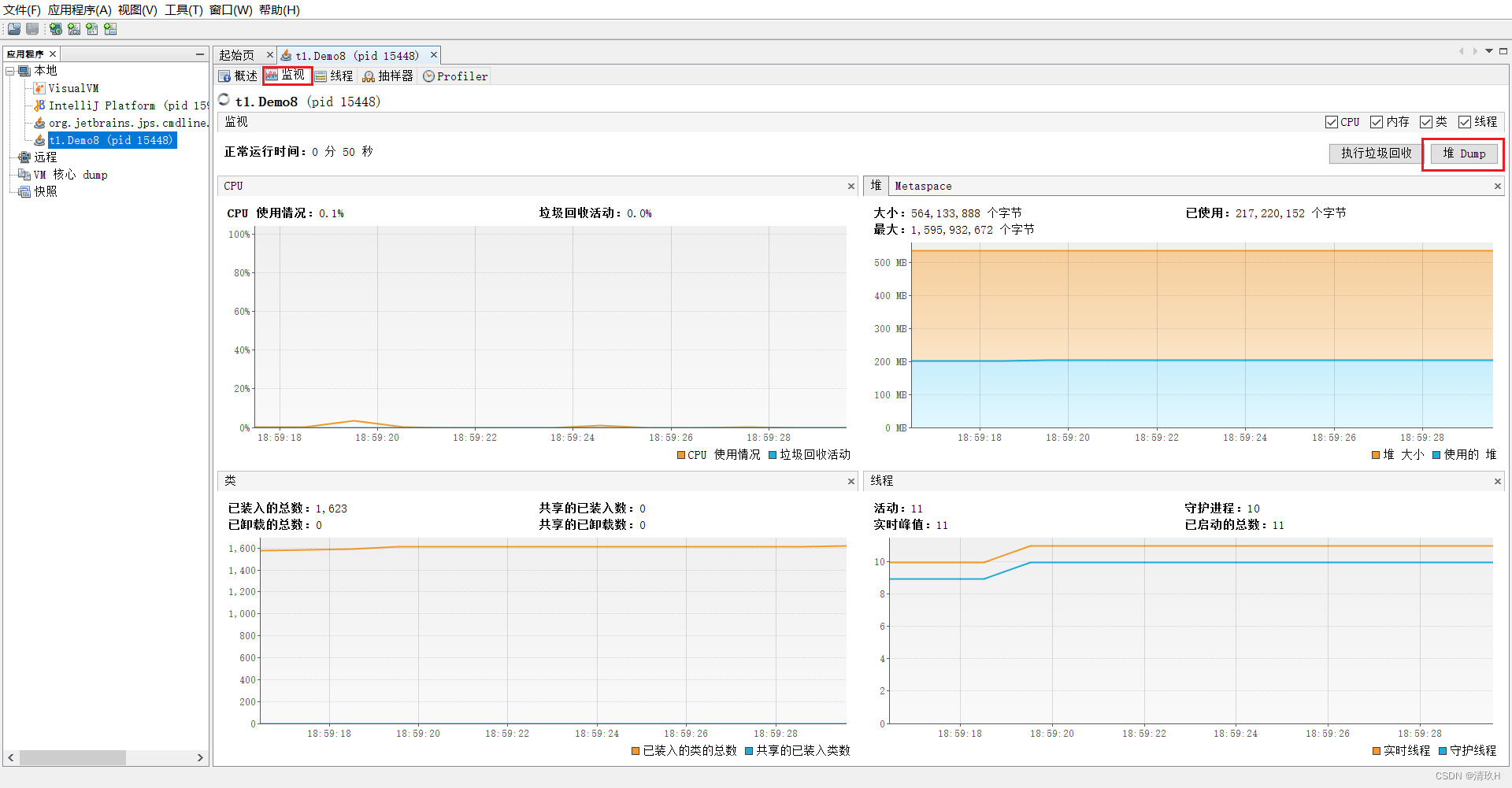Viewport: 1512px width, 788px height.
Task: Click the Add JMX Connection toolbar icon
Action: point(74,29)
